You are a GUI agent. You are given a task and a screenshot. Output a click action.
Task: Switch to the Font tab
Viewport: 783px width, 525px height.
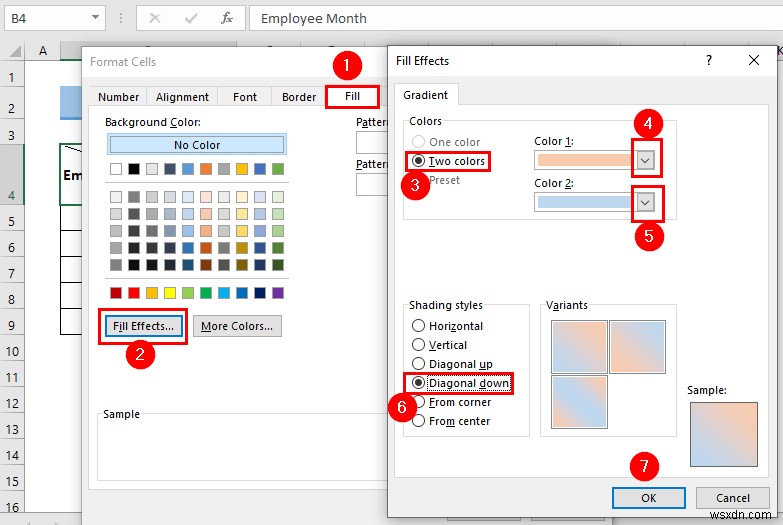pyautogui.click(x=245, y=97)
